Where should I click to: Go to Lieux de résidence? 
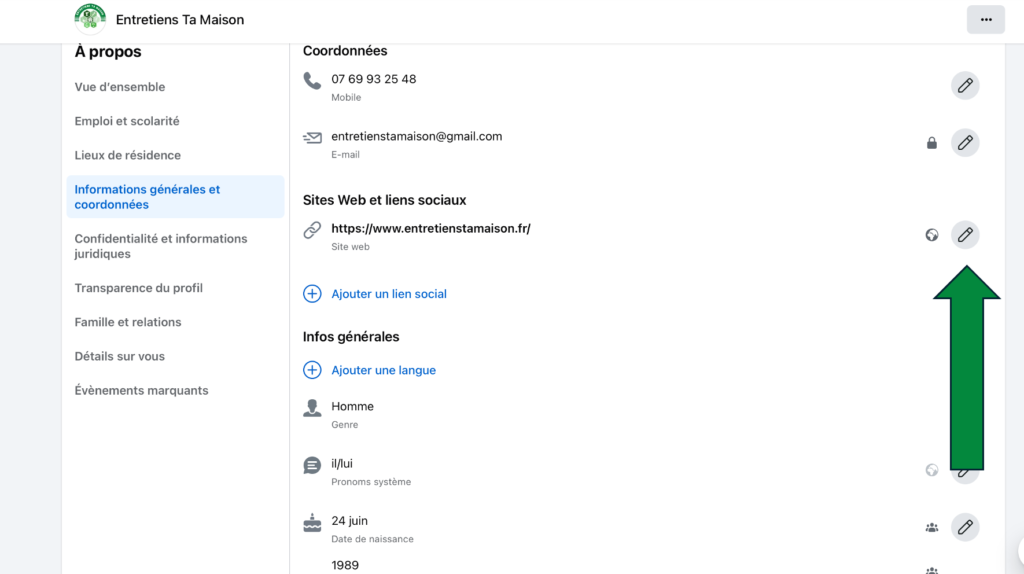pyautogui.click(x=128, y=155)
